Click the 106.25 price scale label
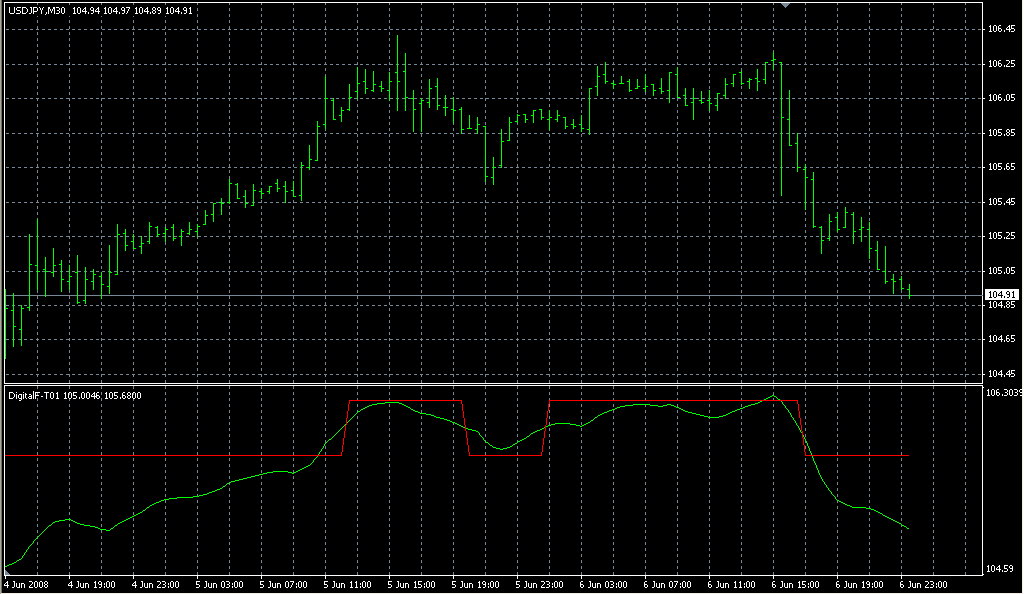 tap(1001, 64)
